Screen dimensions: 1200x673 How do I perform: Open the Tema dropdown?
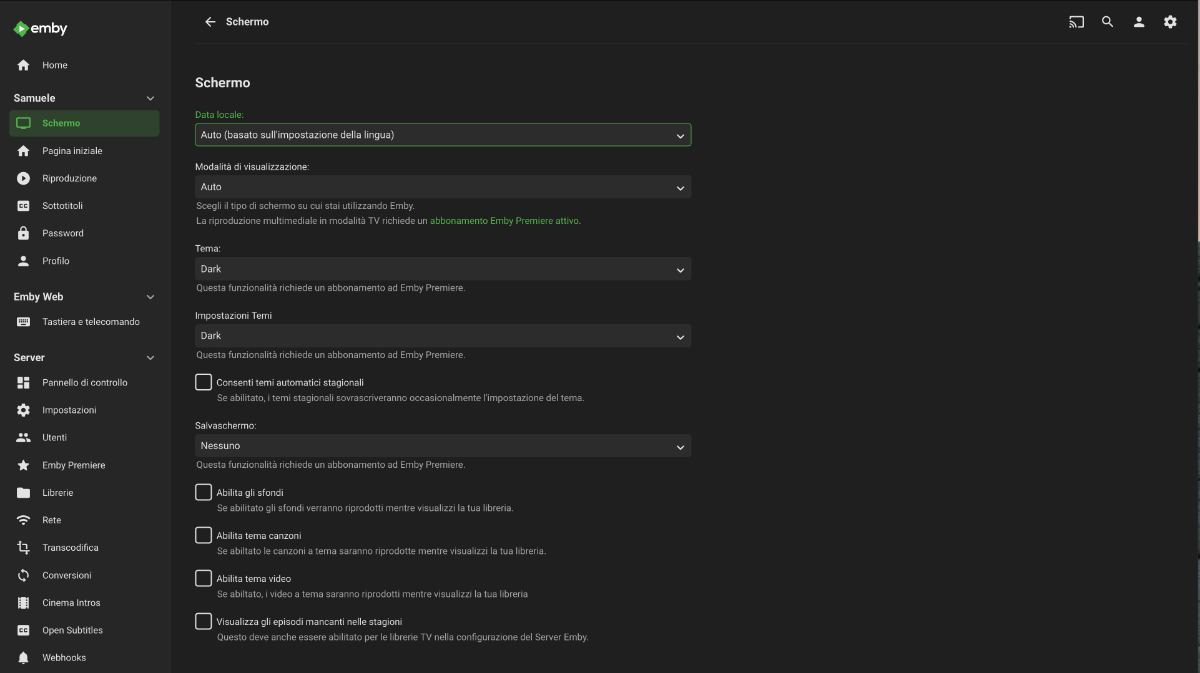click(x=442, y=269)
